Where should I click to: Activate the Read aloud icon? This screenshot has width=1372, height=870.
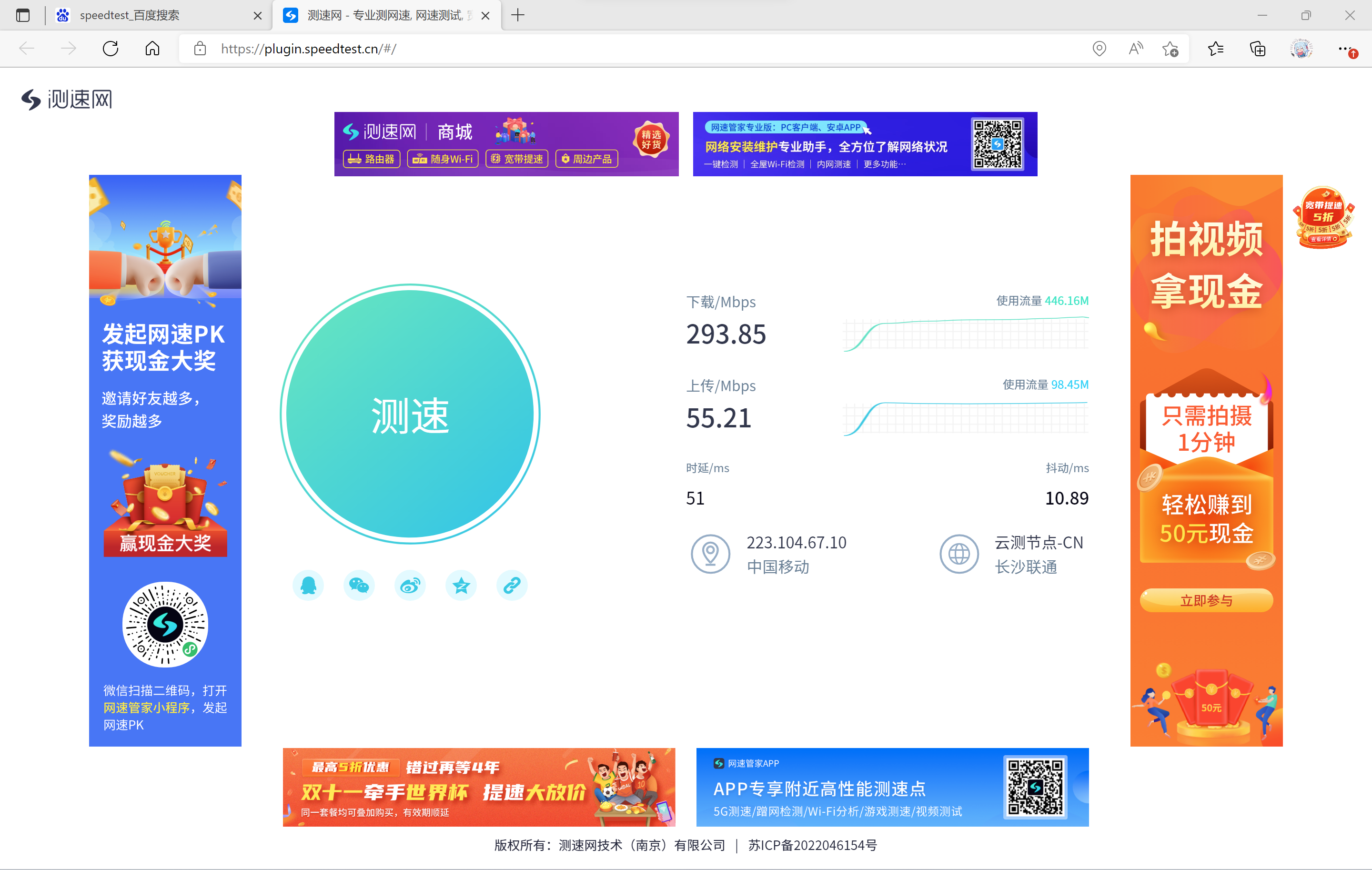coord(1136,49)
